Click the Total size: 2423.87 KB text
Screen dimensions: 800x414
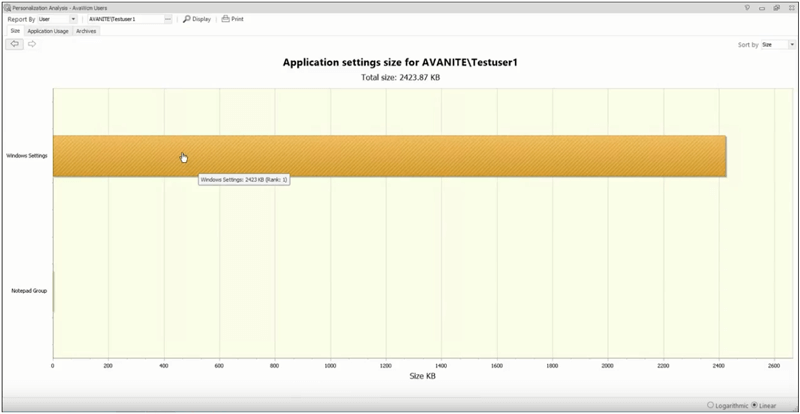400,78
